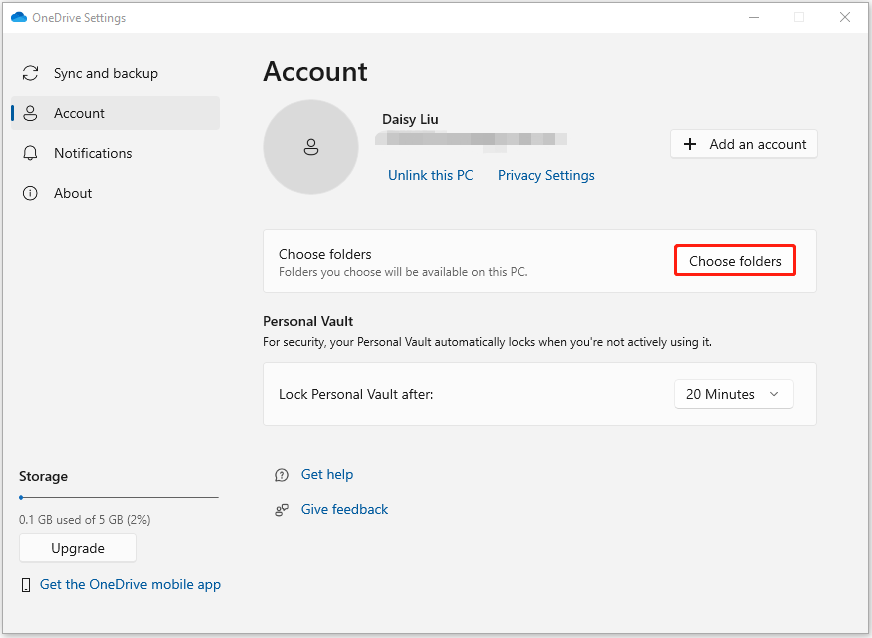This screenshot has height=638, width=872.
Task: Click the OneDrive cloud icon in title bar
Action: click(x=19, y=17)
